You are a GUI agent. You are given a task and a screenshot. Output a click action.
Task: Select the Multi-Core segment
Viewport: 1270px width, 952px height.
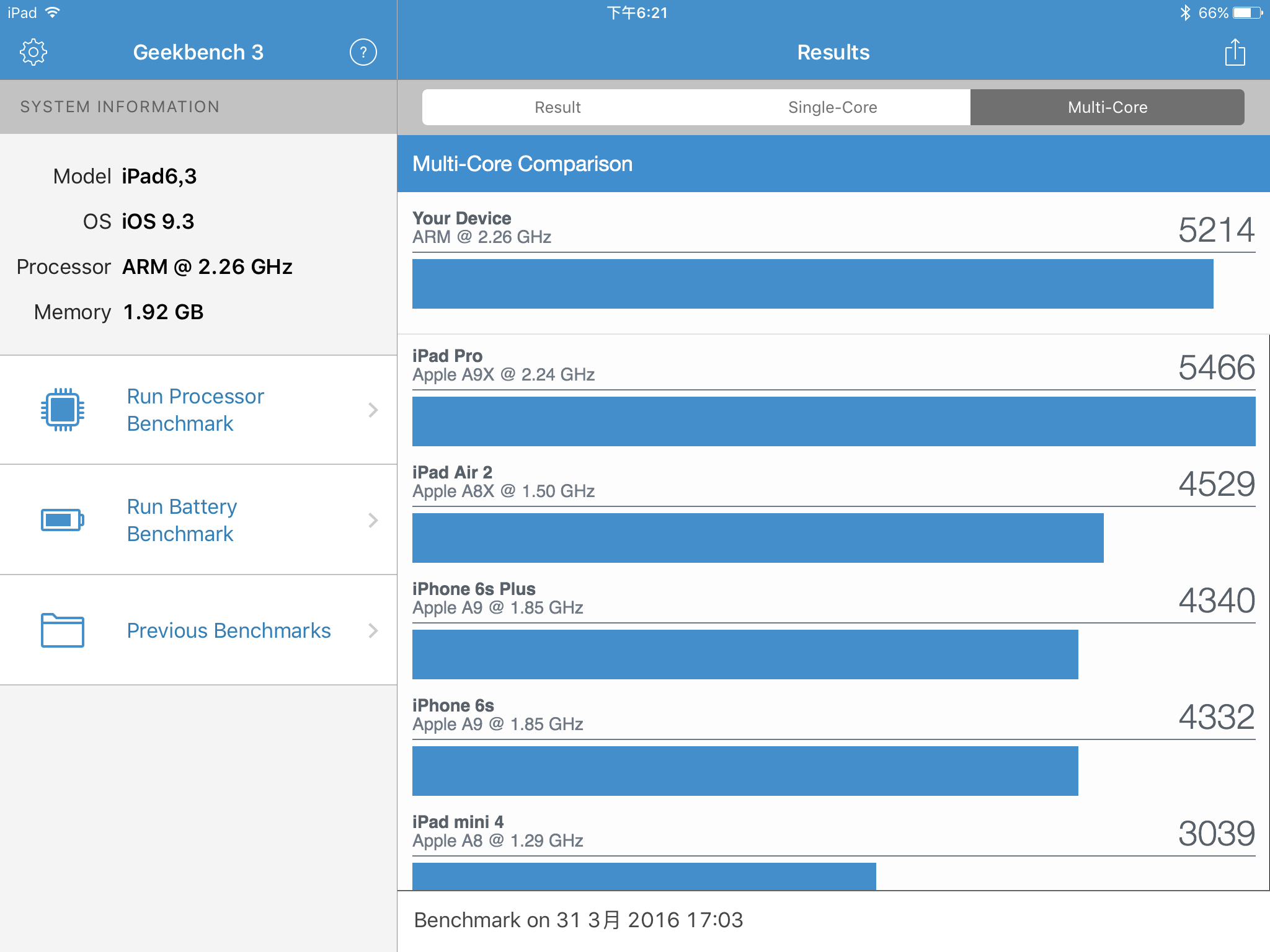point(1107,107)
